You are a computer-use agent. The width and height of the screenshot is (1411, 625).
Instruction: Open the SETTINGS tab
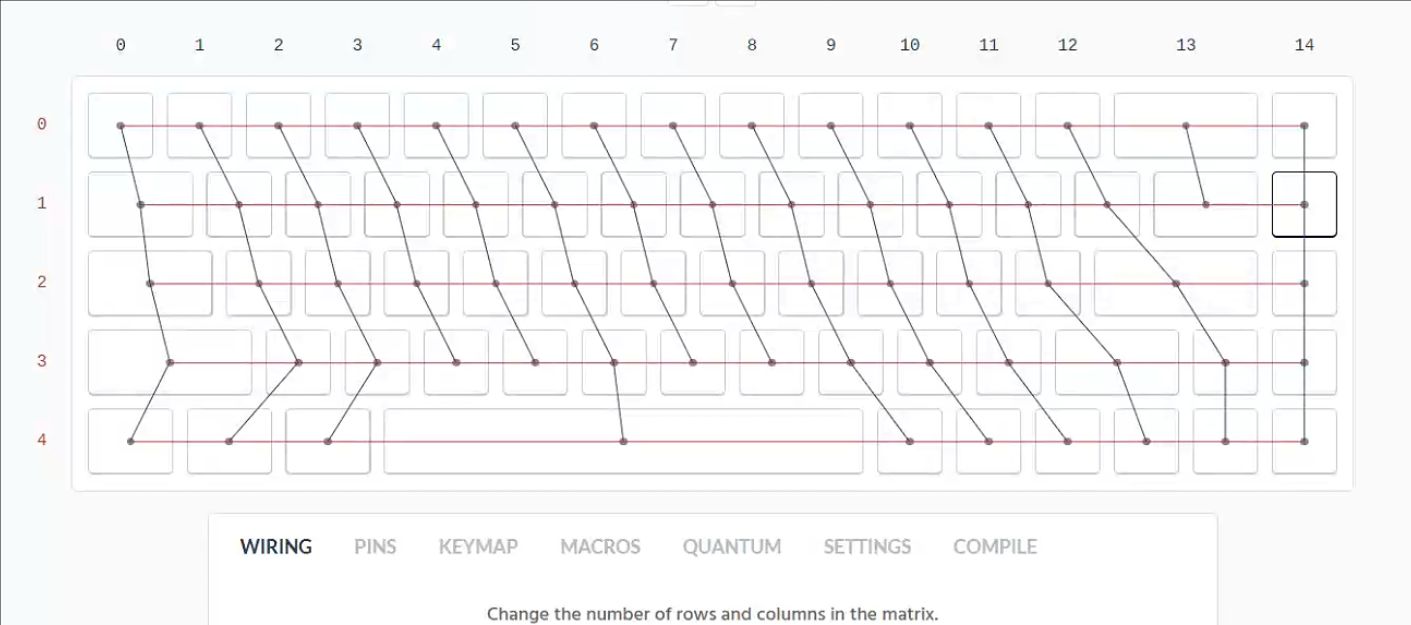pyautogui.click(x=867, y=547)
